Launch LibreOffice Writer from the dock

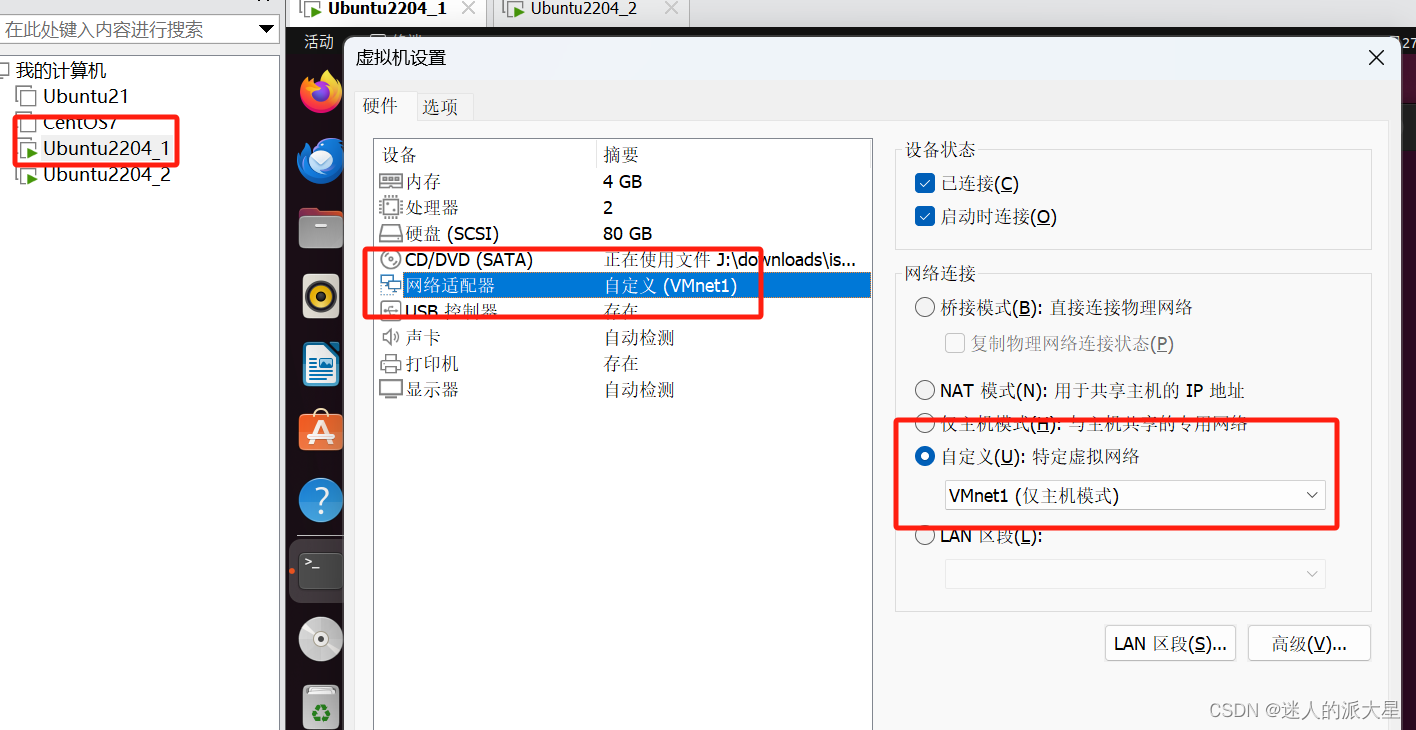tap(320, 364)
